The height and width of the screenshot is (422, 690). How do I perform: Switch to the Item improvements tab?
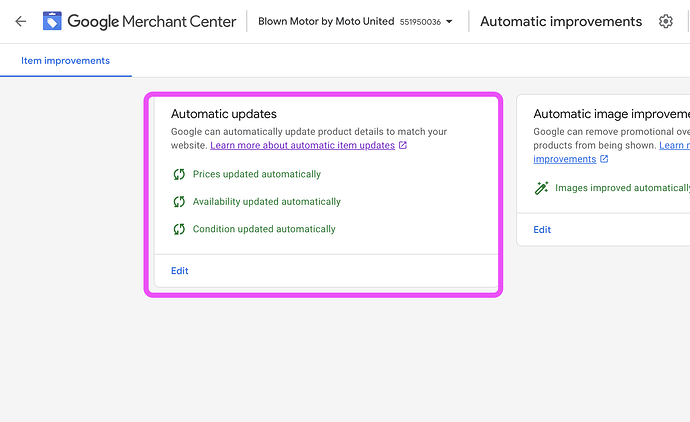[x=65, y=61]
